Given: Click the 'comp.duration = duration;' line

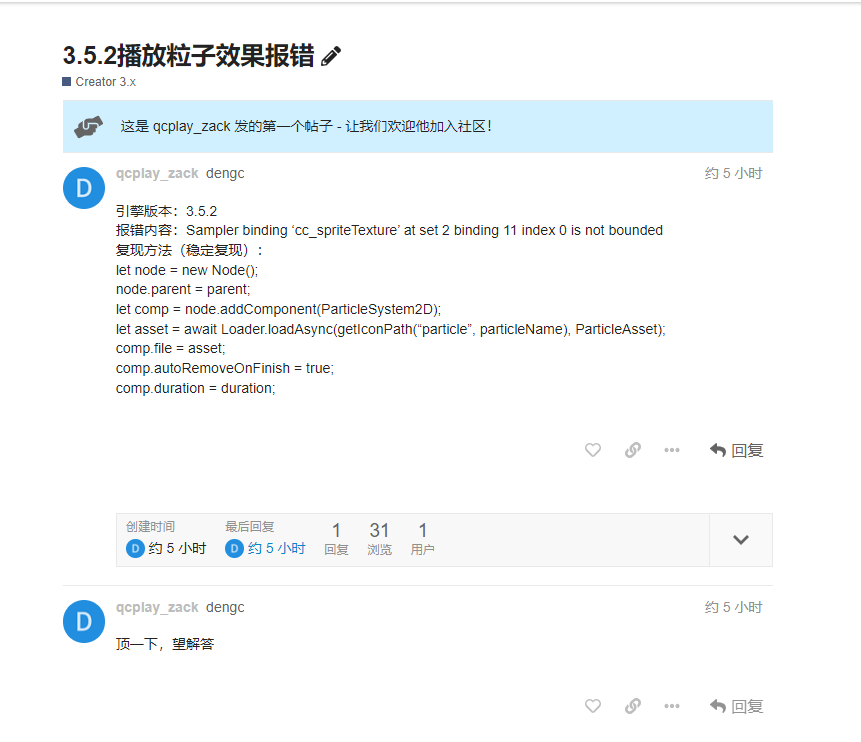Looking at the screenshot, I should [x=195, y=388].
